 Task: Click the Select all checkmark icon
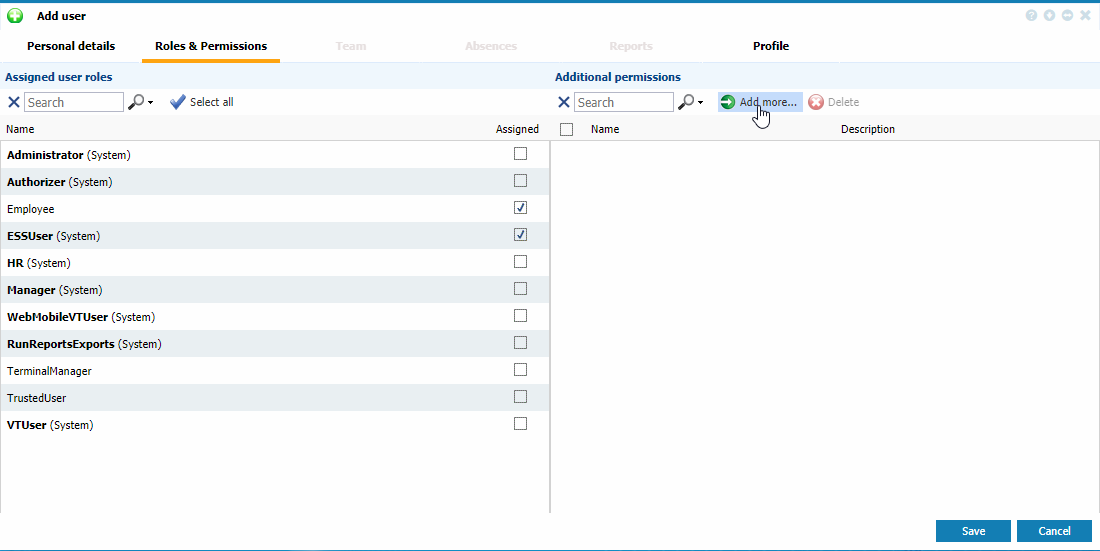(x=178, y=102)
